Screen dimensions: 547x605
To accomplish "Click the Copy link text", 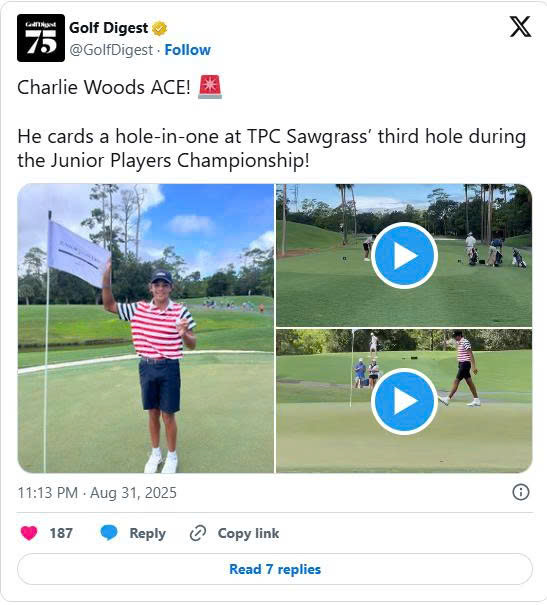I will pyautogui.click(x=248, y=533).
